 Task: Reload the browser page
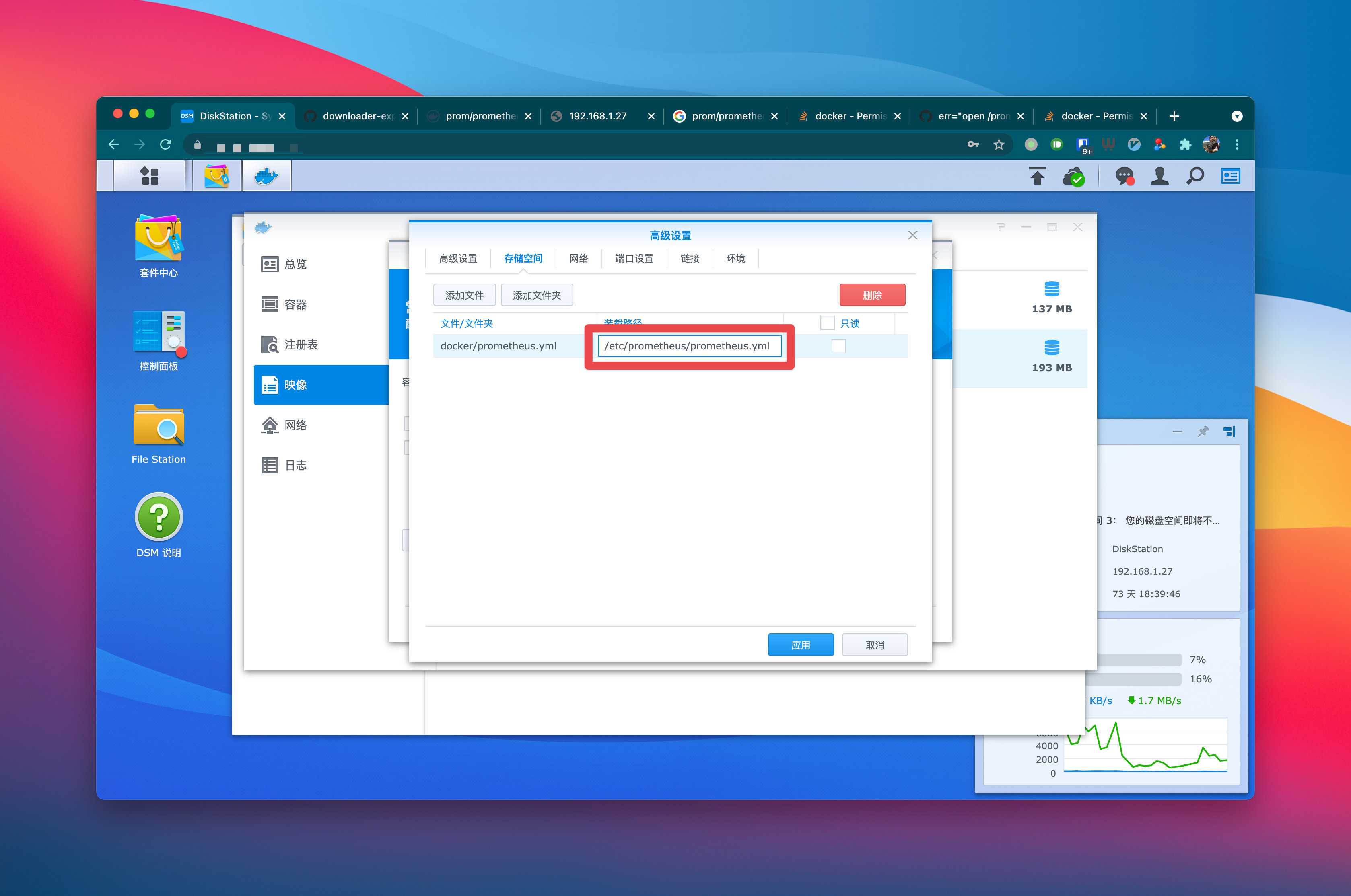coord(165,144)
